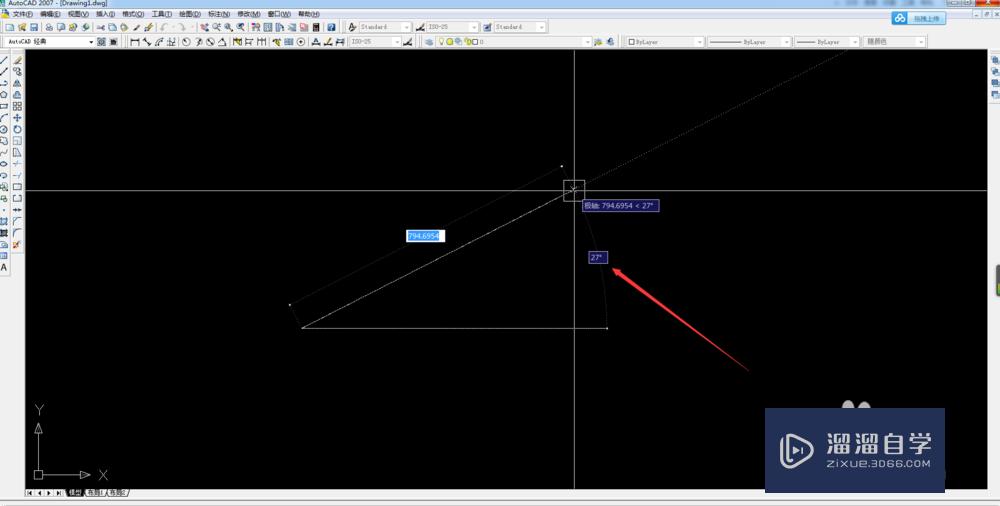1000x506 pixels.
Task: Open the 工具 (Tools) menu
Action: tap(162, 13)
